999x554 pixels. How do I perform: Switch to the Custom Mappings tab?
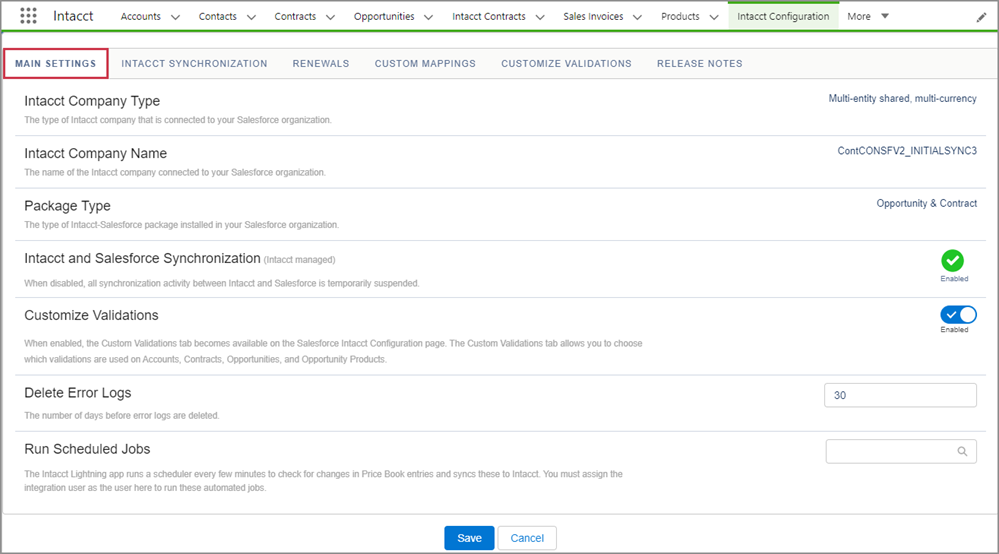click(425, 64)
